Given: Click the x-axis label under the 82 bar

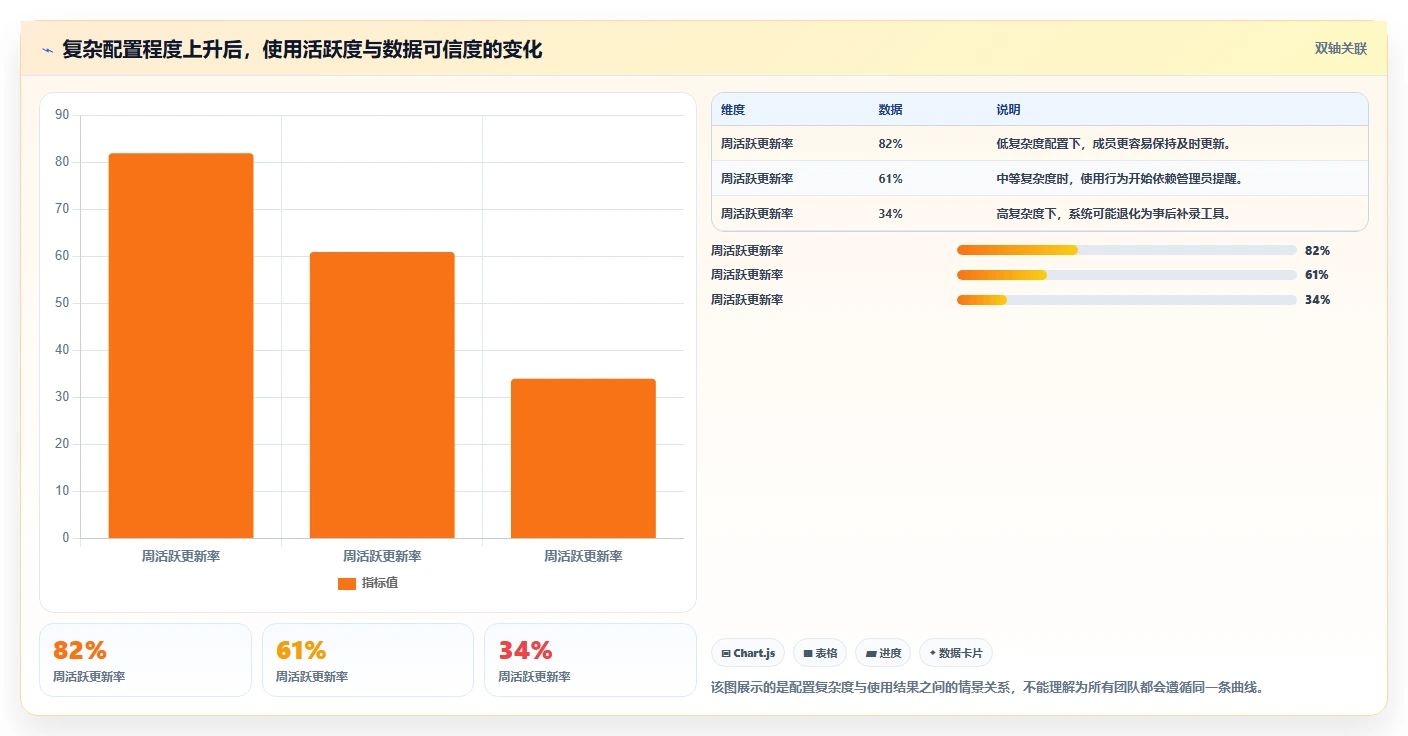Looking at the screenshot, I should click(x=181, y=556).
